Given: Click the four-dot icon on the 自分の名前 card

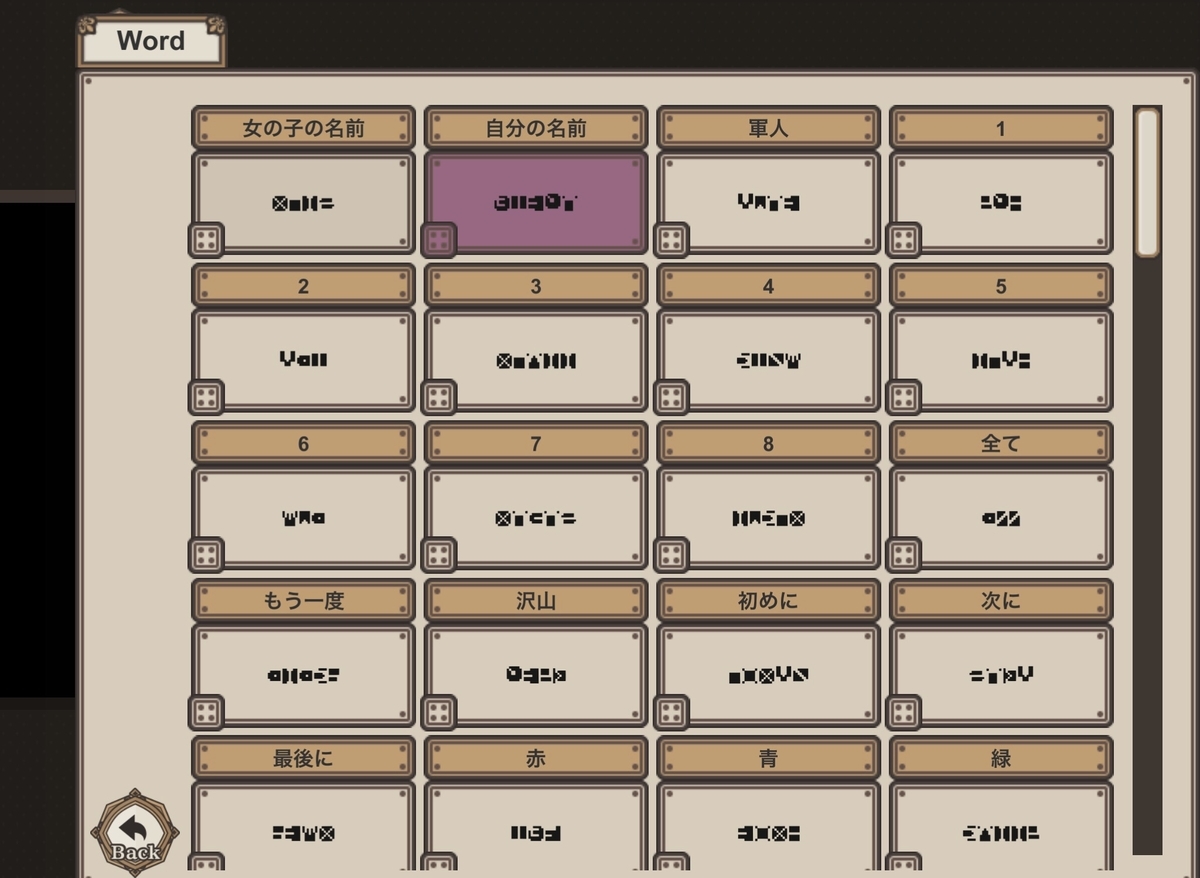Looking at the screenshot, I should tap(438, 240).
